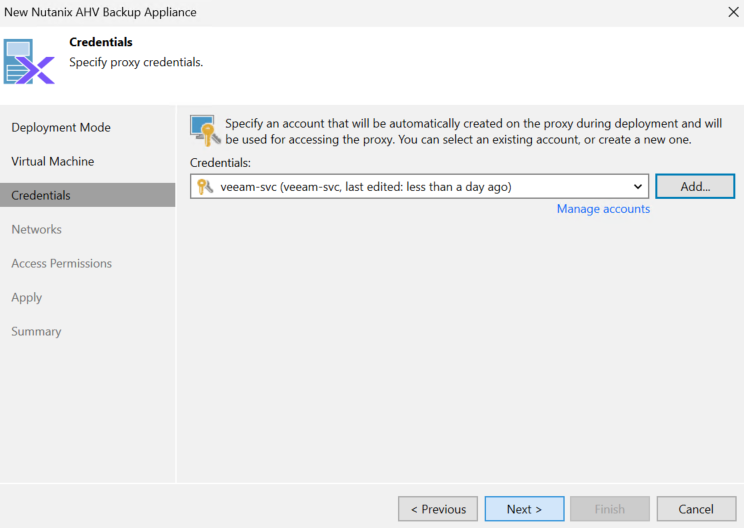Expand the Credentials dropdown arrow
Viewport: 744px width, 528px height.
tap(638, 186)
